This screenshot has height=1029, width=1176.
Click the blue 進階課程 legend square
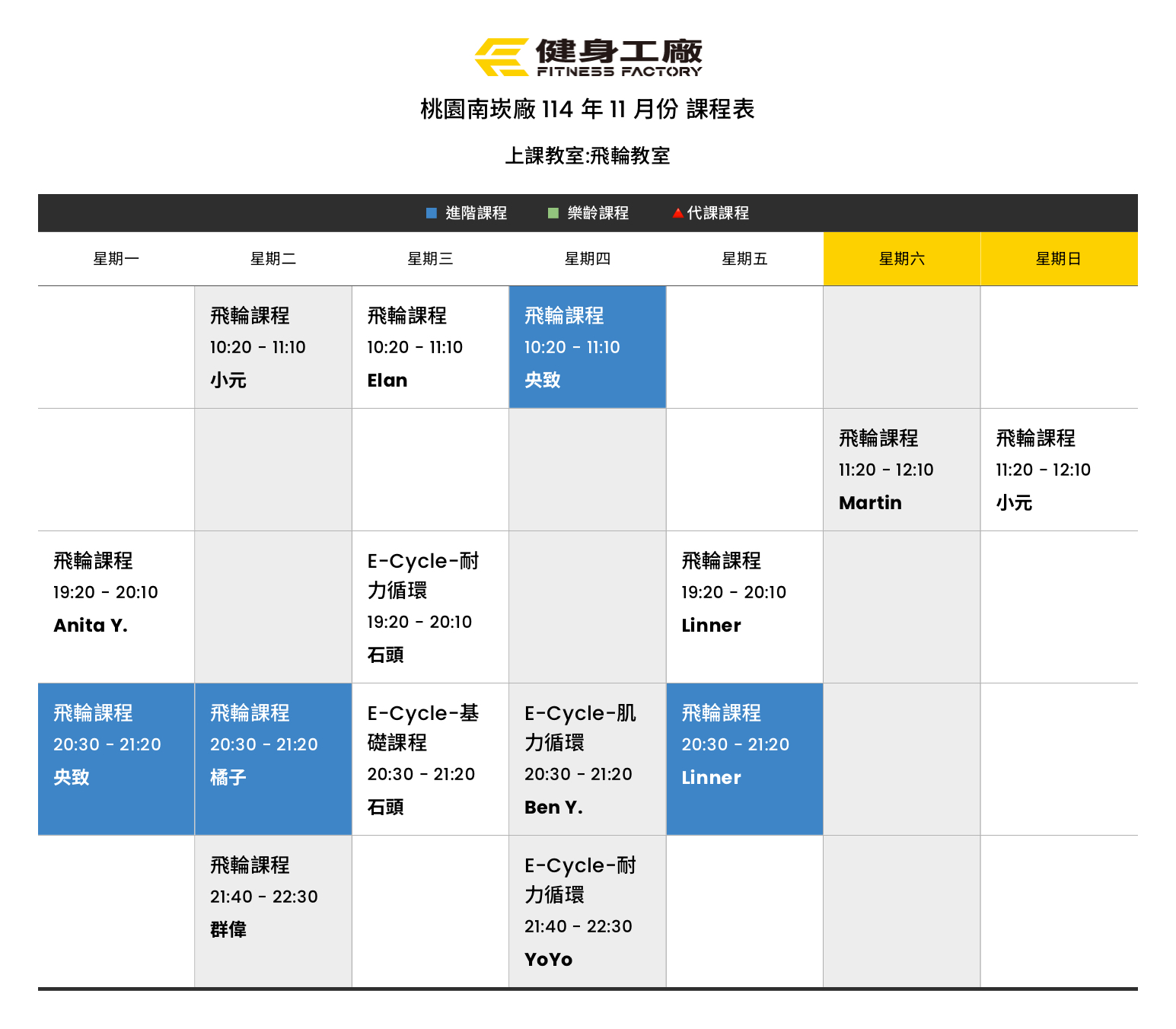pos(432,213)
